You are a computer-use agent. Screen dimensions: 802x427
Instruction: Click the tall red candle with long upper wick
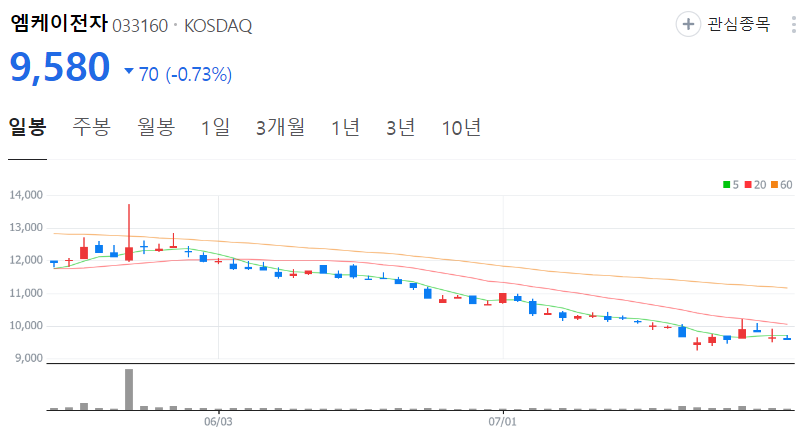(129, 233)
